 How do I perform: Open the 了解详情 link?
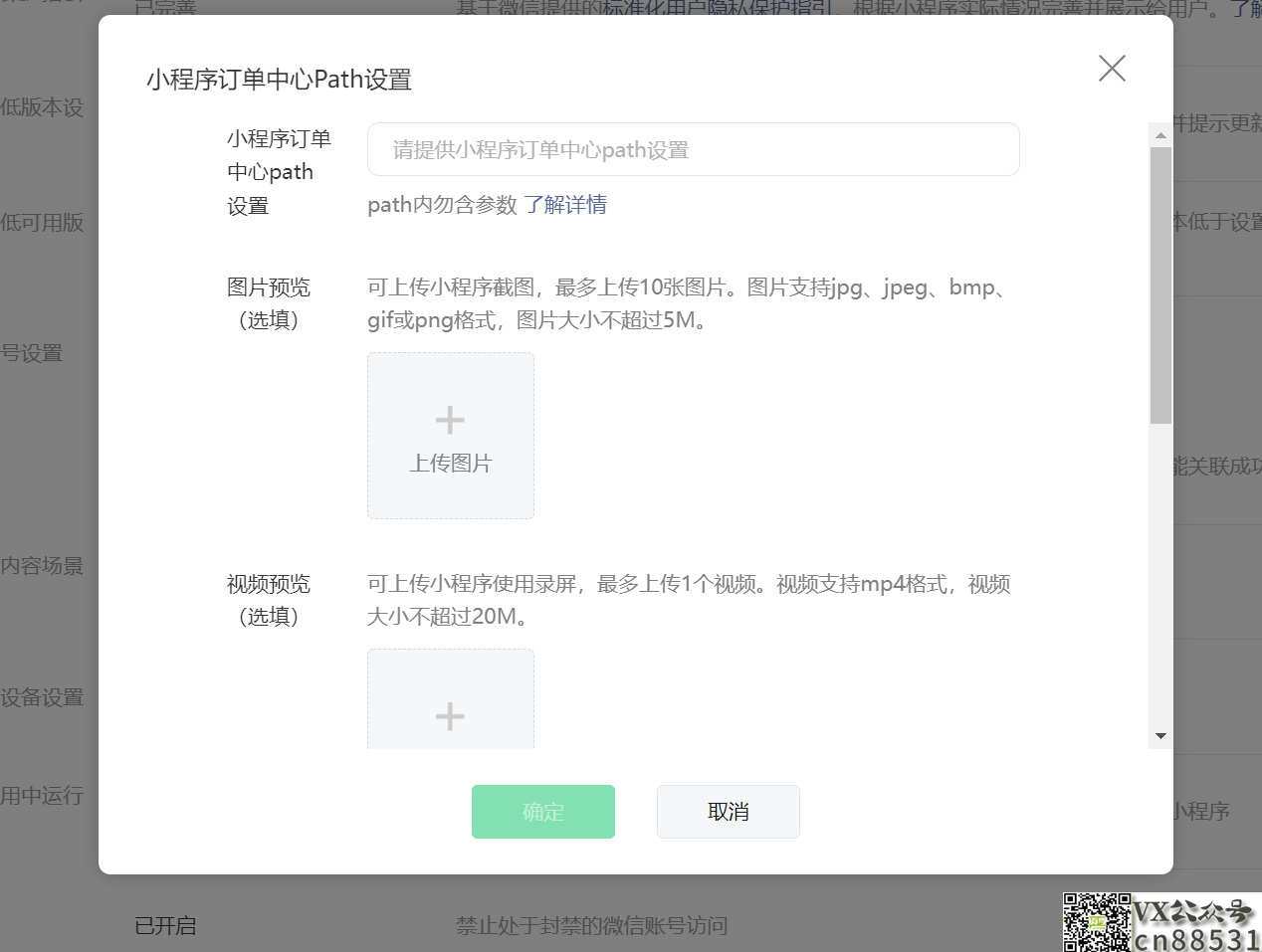pos(565,205)
